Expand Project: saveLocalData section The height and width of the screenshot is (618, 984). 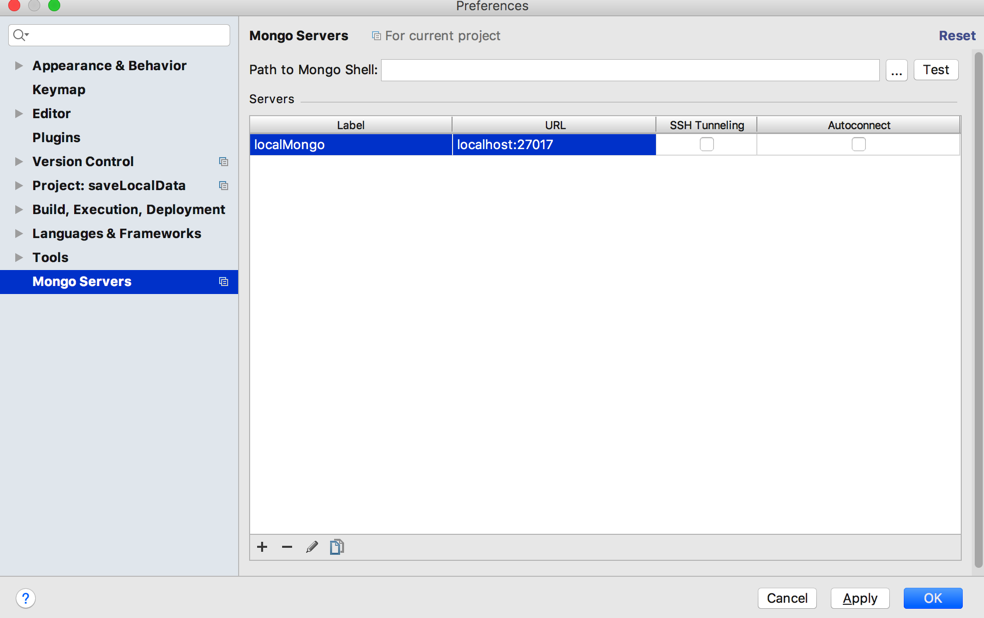[19, 185]
